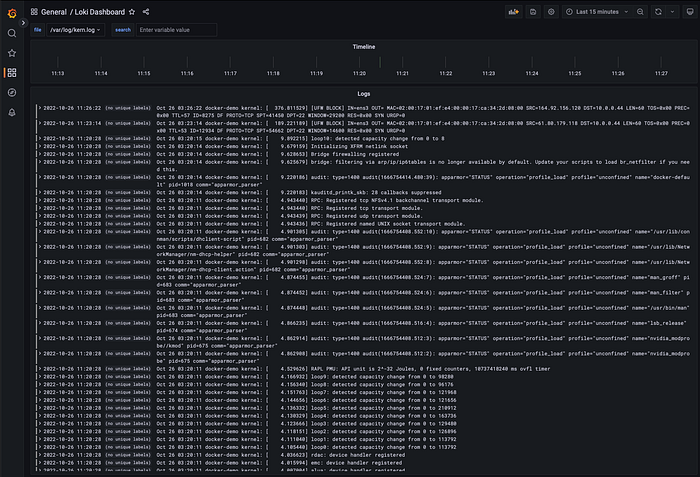Viewport: 700px width, 477px height.
Task: Star the Loki Dashboard
Action: coord(132,12)
